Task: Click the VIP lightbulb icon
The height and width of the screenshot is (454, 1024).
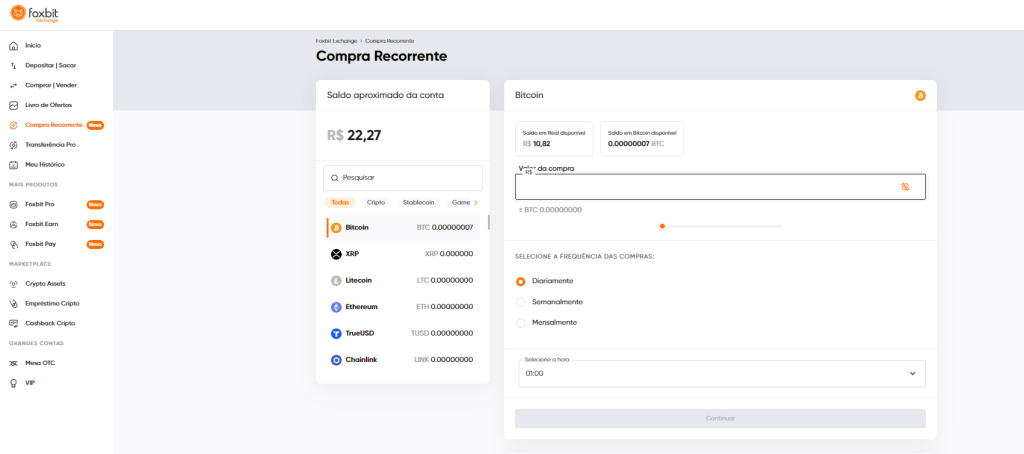Action: click(x=13, y=383)
